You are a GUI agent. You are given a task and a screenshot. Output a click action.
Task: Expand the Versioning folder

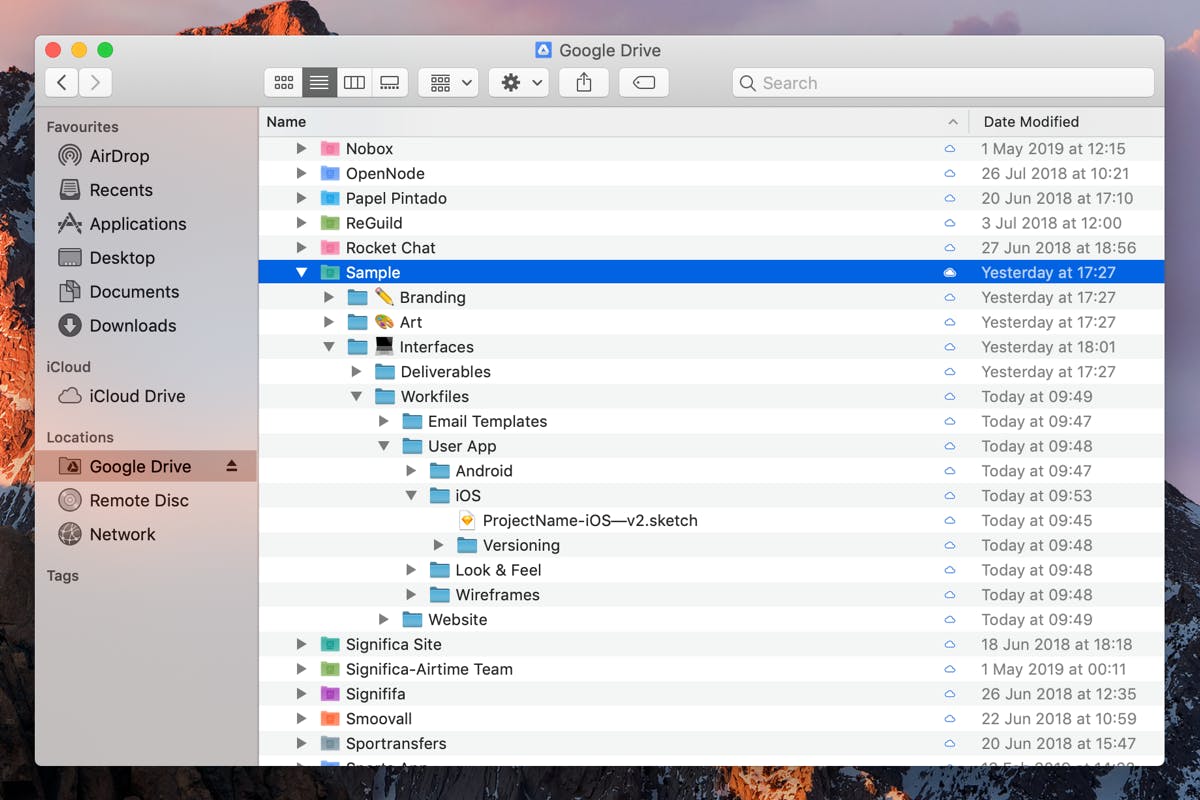438,545
